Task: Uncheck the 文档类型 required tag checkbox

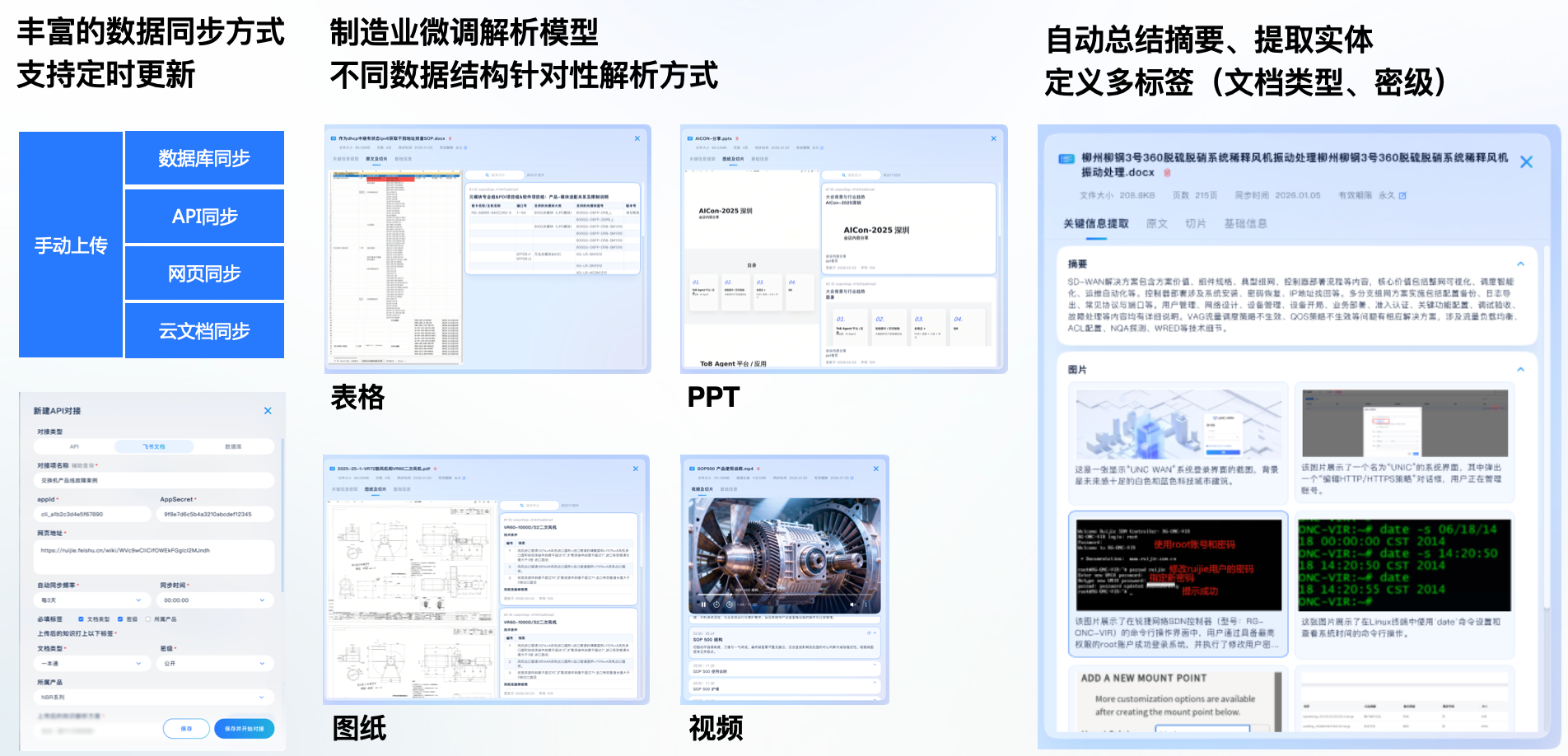Action: [82, 619]
